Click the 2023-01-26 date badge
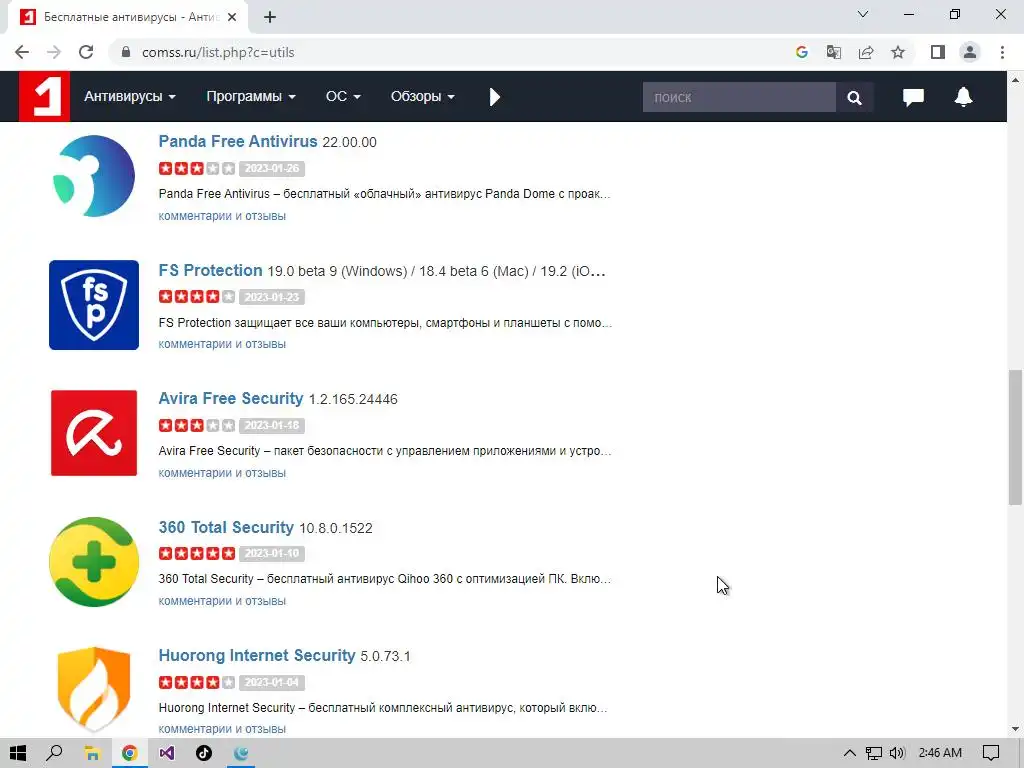This screenshot has width=1024, height=768. click(272, 168)
